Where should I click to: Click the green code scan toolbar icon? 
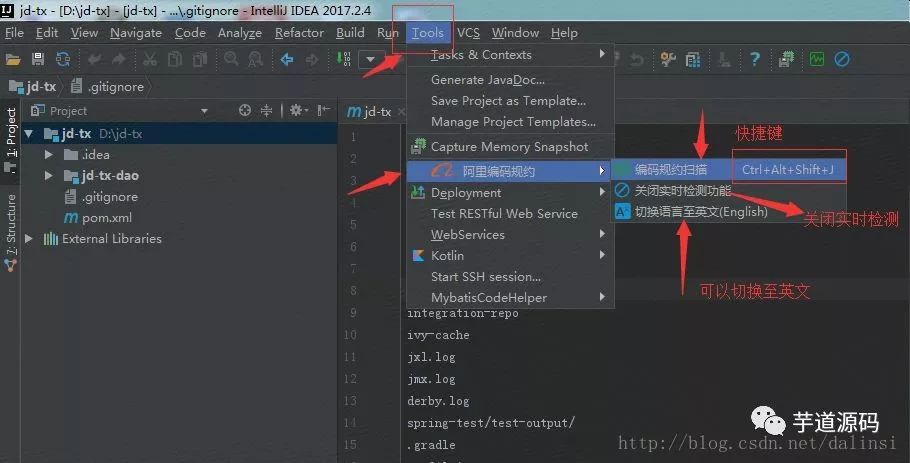[817, 59]
